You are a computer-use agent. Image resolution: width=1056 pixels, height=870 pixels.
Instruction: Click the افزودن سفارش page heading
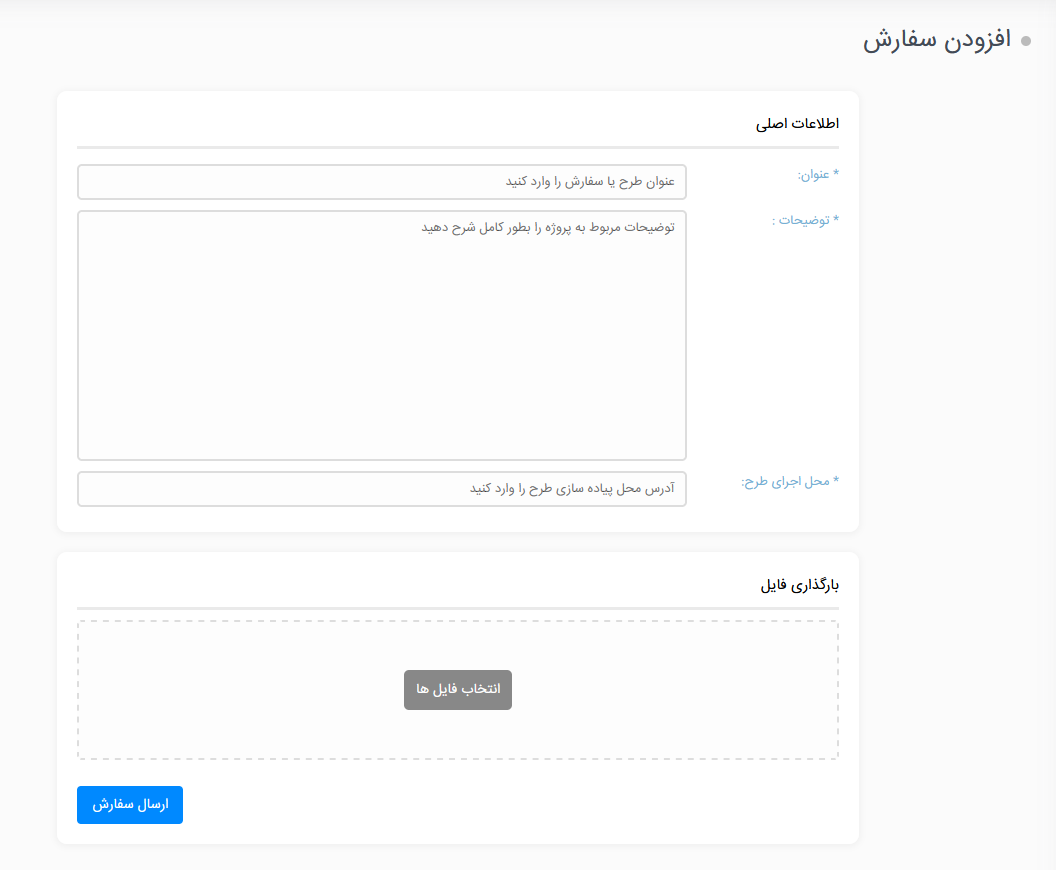click(937, 39)
